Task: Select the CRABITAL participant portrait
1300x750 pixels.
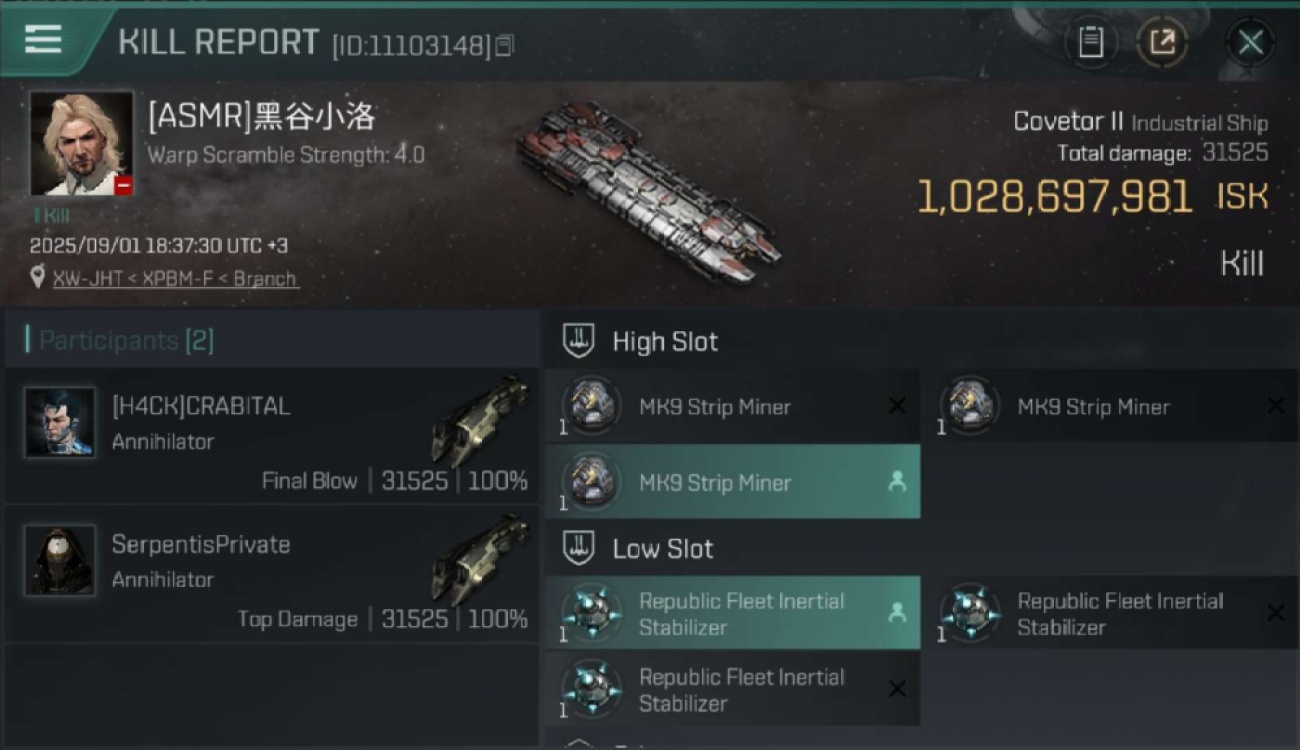Action: click(x=60, y=422)
